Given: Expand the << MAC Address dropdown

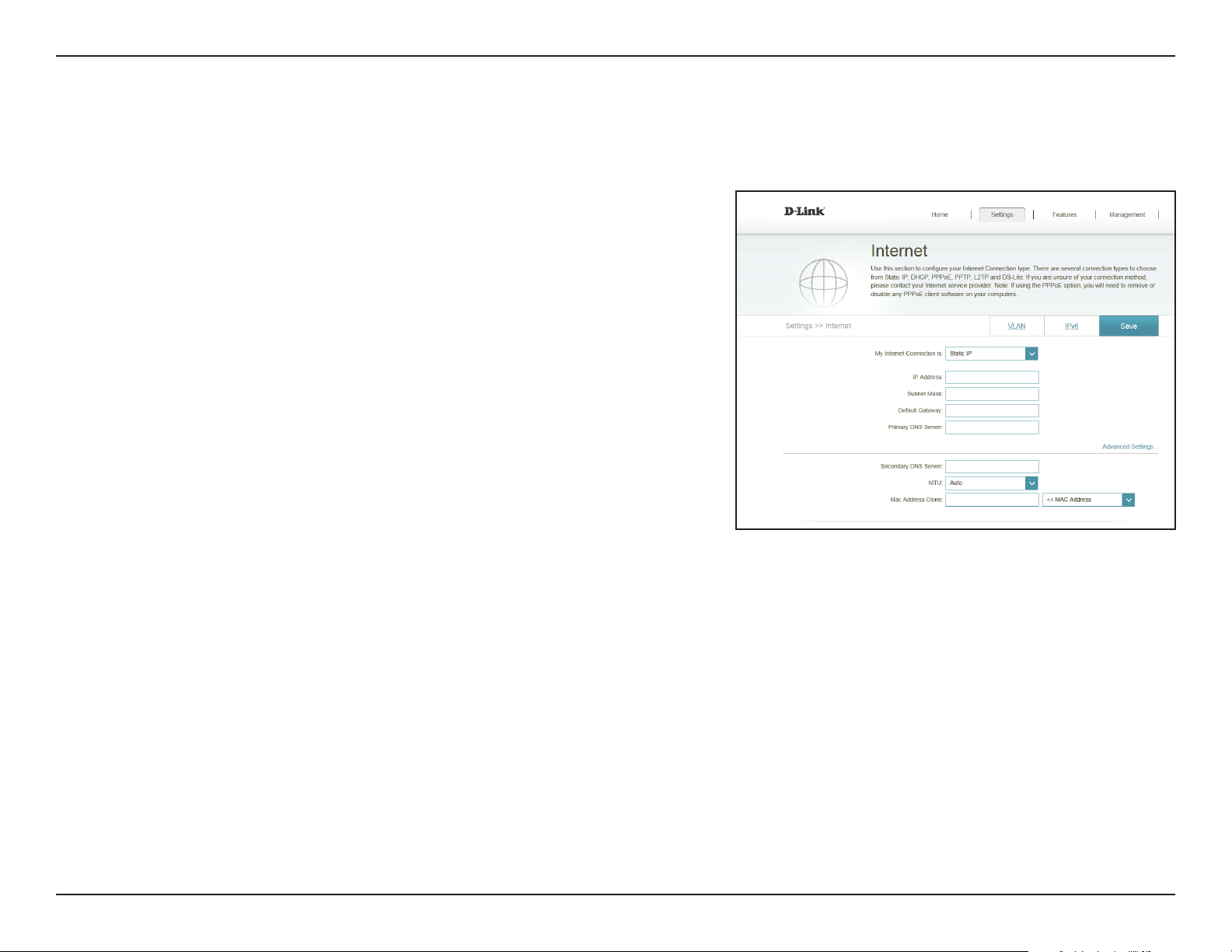Looking at the screenshot, I should click(1088, 500).
